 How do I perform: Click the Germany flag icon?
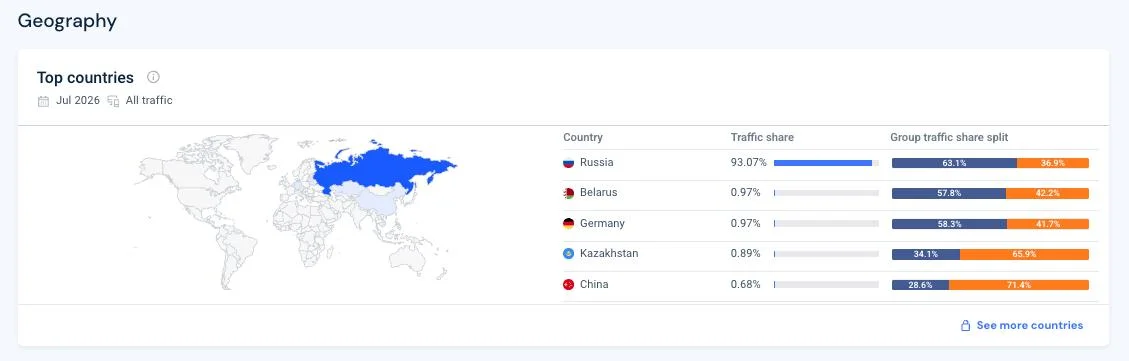click(x=568, y=223)
